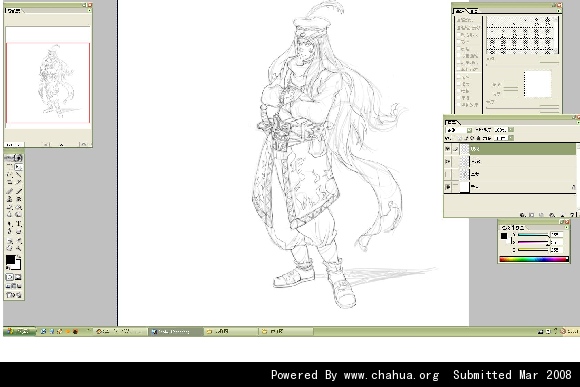The image size is (580, 387).
Task: Click the add layer style icon
Action: tap(522, 215)
